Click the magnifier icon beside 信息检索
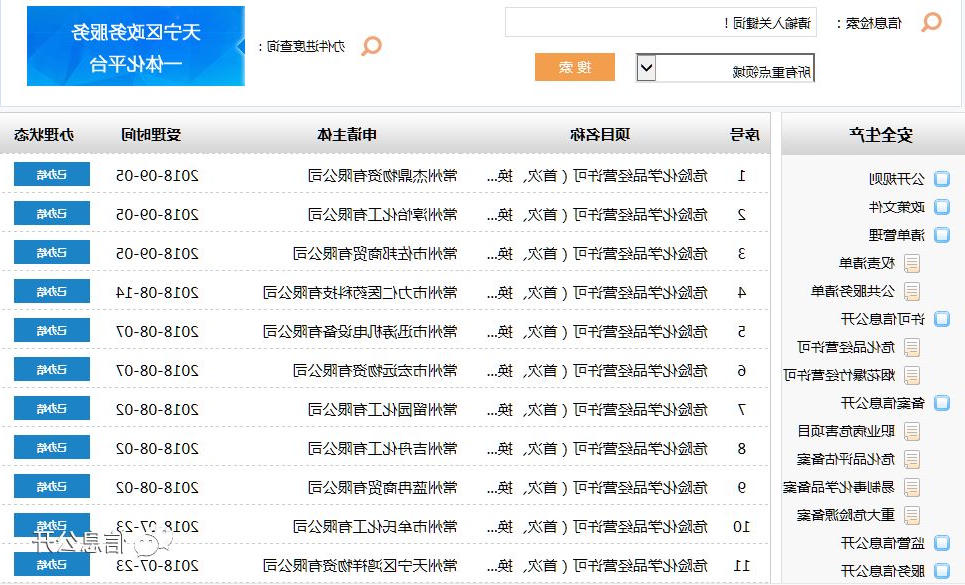The width and height of the screenshot is (965, 585). [x=931, y=23]
